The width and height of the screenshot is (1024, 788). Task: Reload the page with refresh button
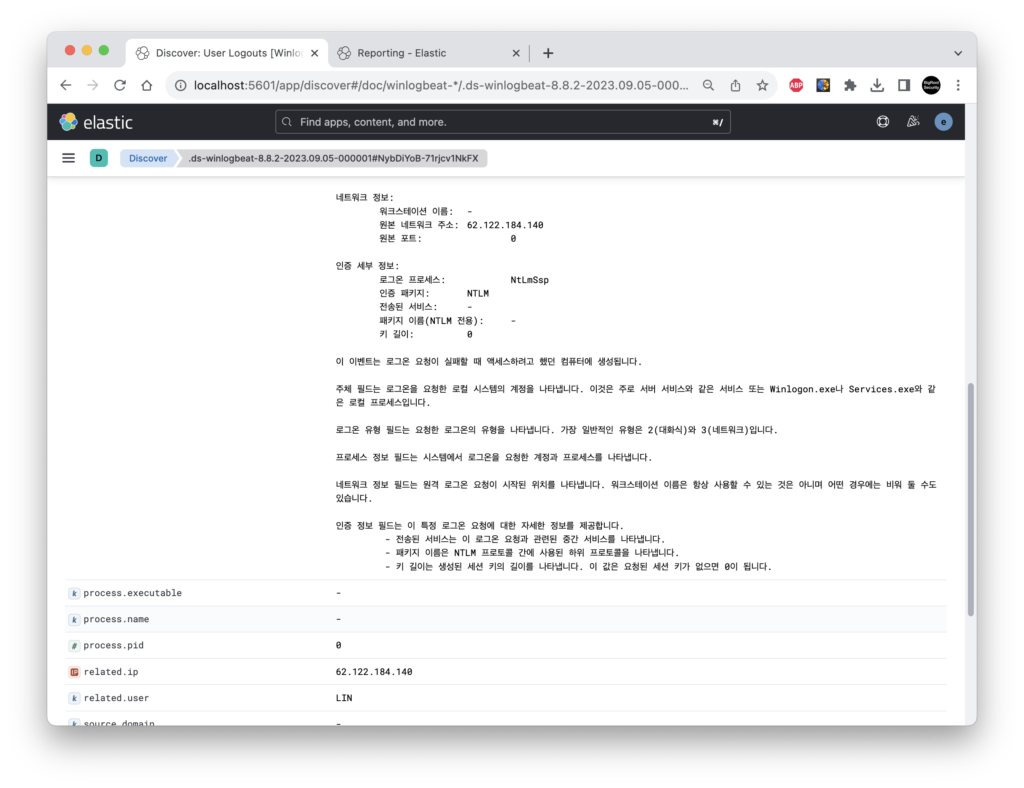(120, 85)
